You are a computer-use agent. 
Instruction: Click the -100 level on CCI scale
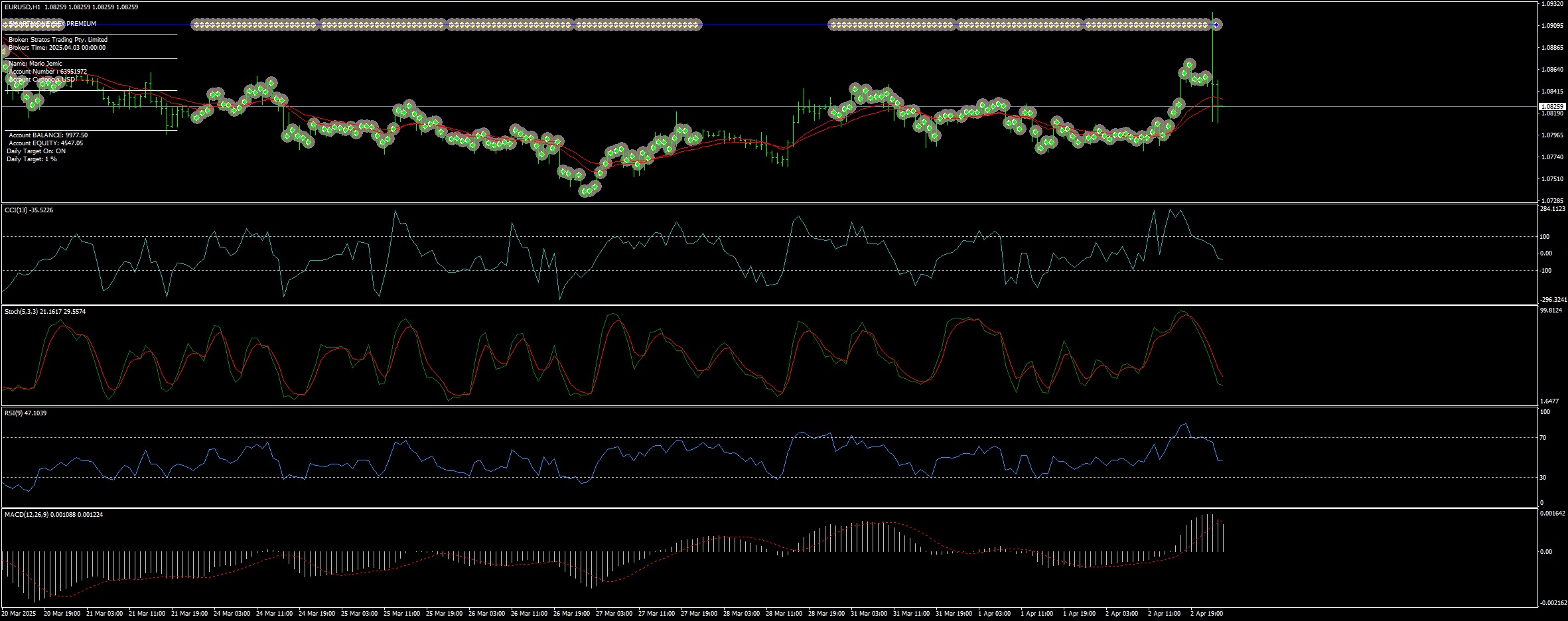click(x=1545, y=271)
